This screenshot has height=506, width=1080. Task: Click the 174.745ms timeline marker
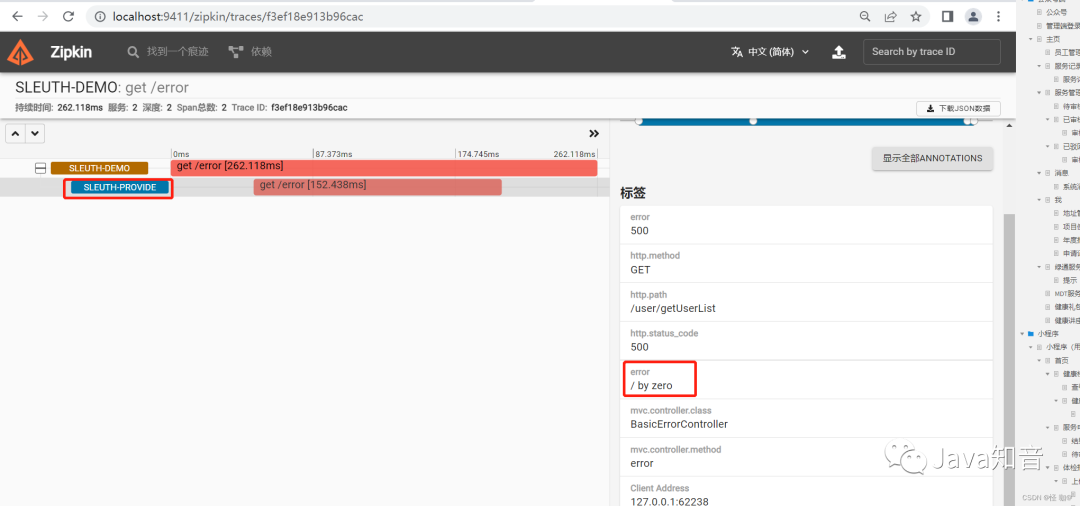click(x=478, y=154)
